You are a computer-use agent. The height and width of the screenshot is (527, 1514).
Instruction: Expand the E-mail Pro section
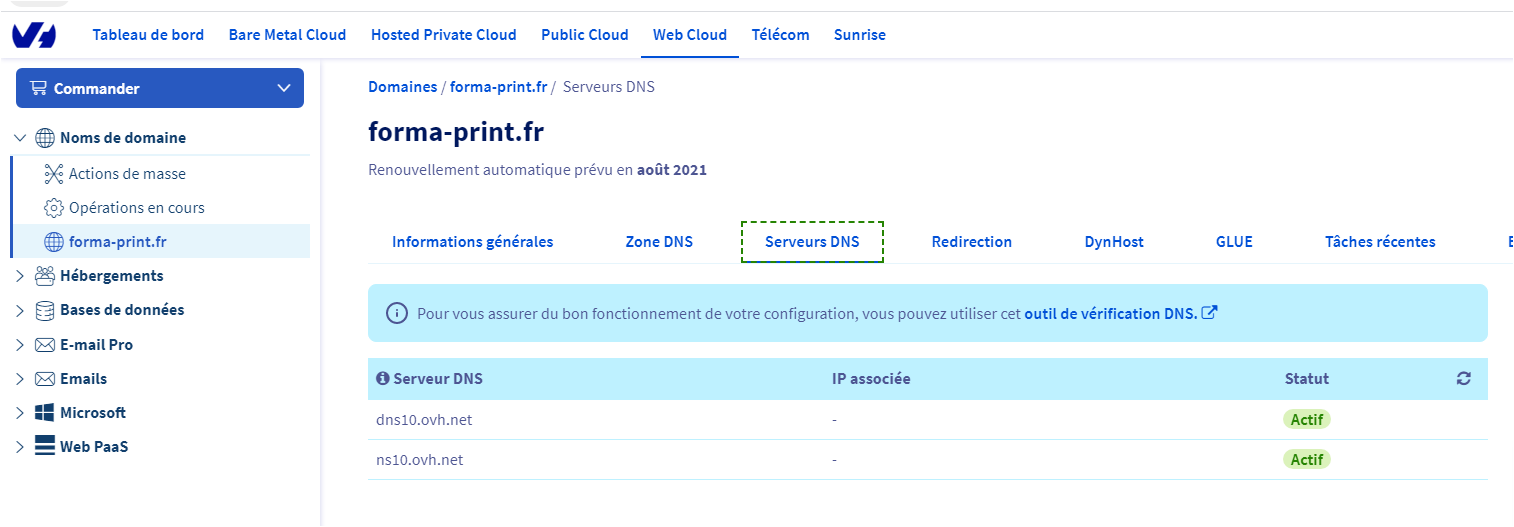point(20,345)
